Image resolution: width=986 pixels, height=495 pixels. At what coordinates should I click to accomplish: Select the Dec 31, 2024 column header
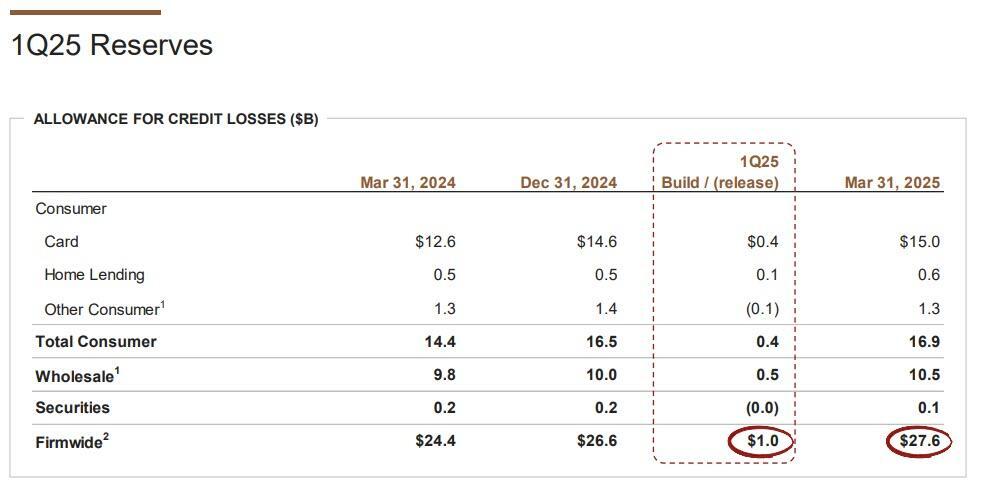[x=568, y=183]
